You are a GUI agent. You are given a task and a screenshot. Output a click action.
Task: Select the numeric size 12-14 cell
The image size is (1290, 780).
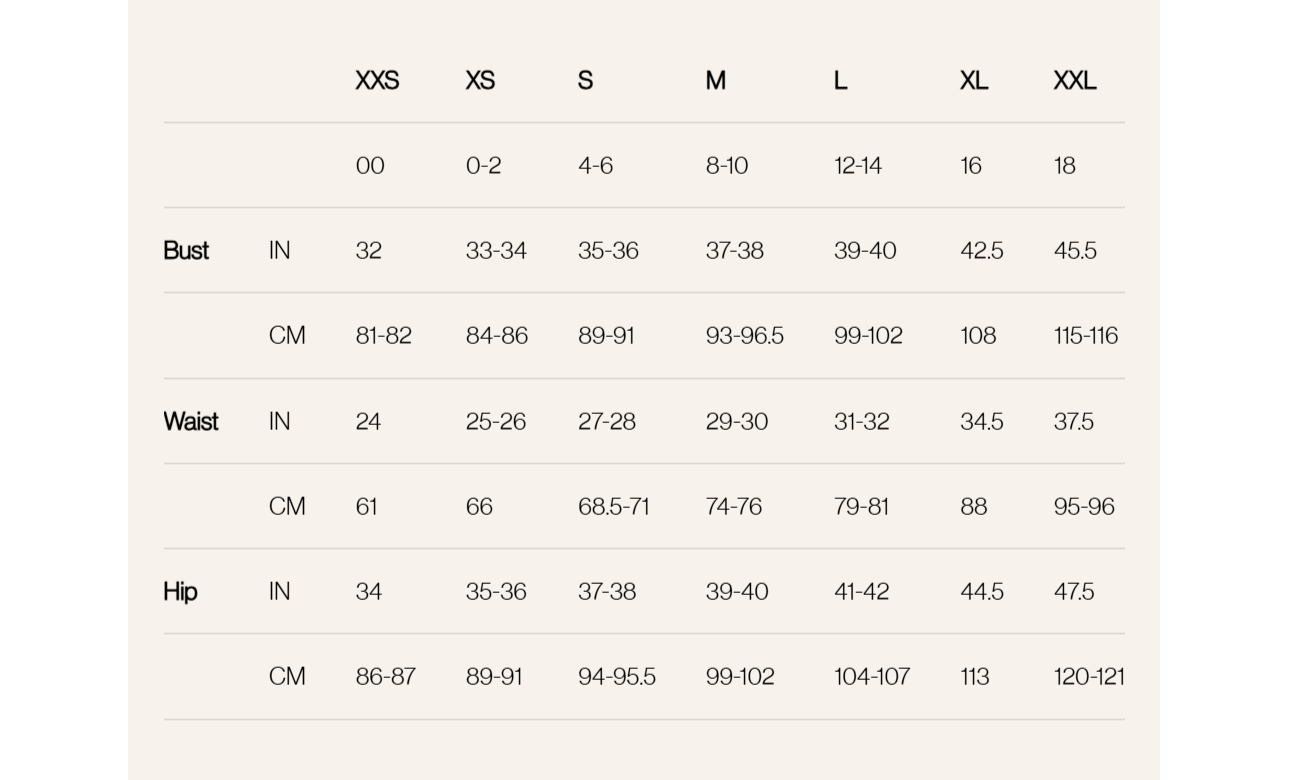[x=858, y=166]
